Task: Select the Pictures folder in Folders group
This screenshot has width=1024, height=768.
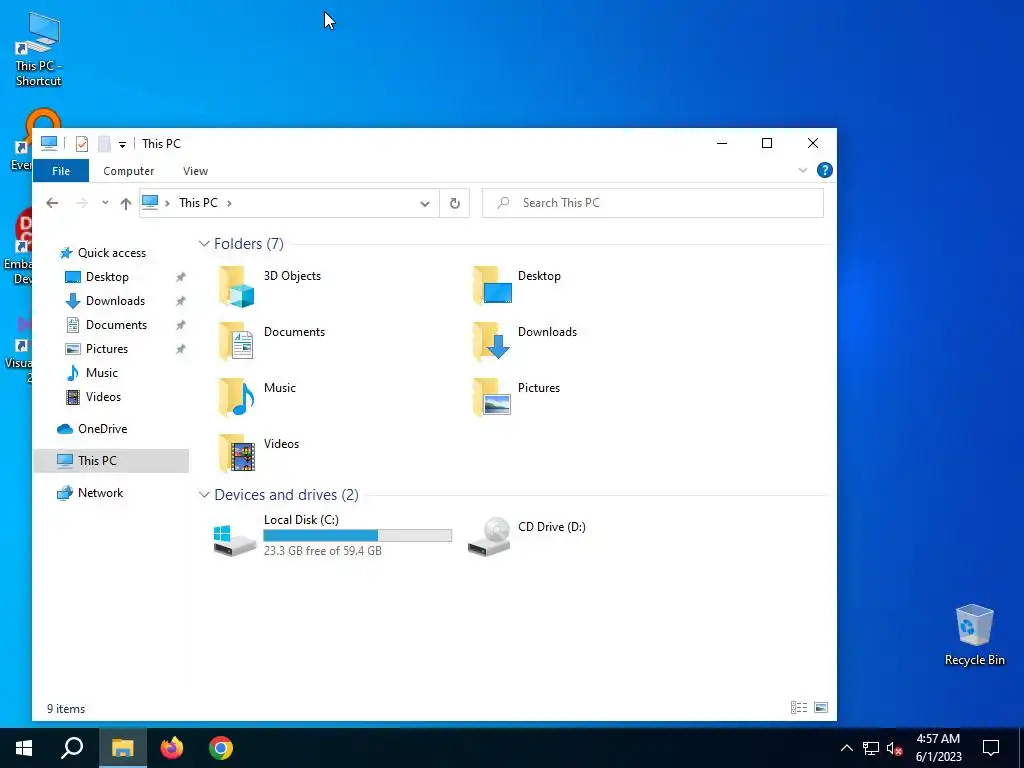Action: (x=517, y=397)
